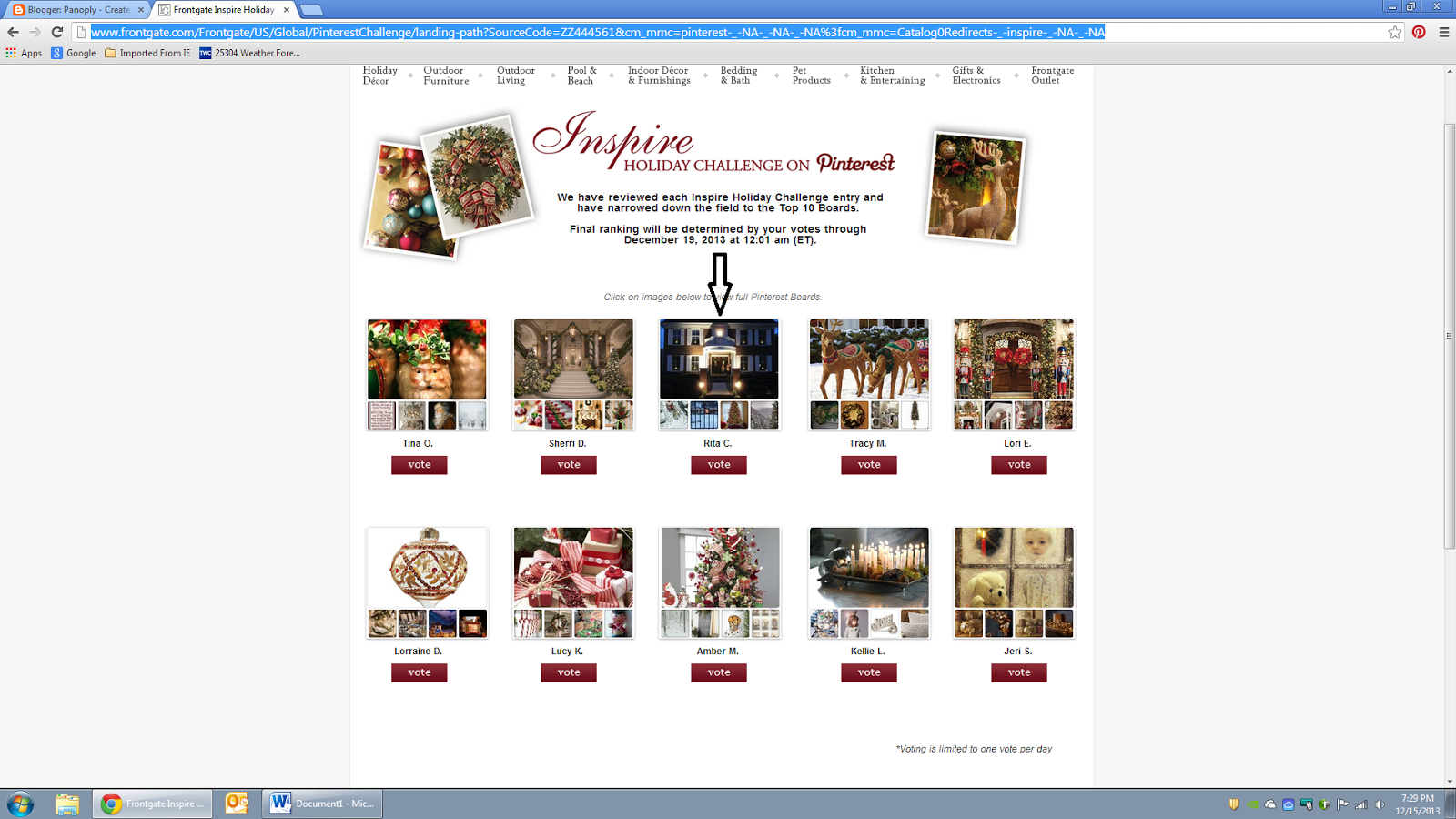Open Tina O.'s Pinterest board image
The image size is (1456, 819).
pyautogui.click(x=427, y=374)
